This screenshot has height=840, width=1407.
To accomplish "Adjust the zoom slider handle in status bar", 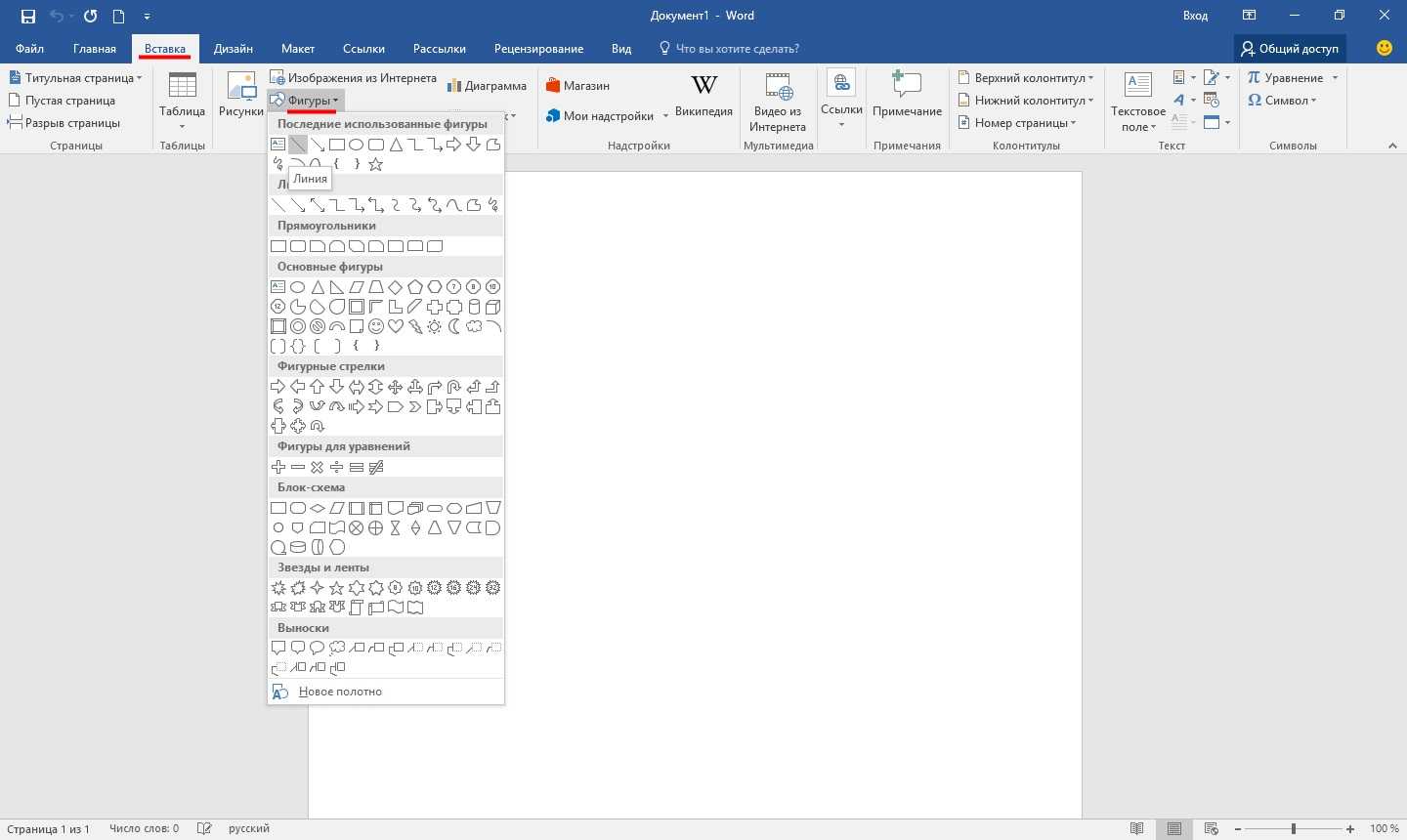I will (1293, 828).
